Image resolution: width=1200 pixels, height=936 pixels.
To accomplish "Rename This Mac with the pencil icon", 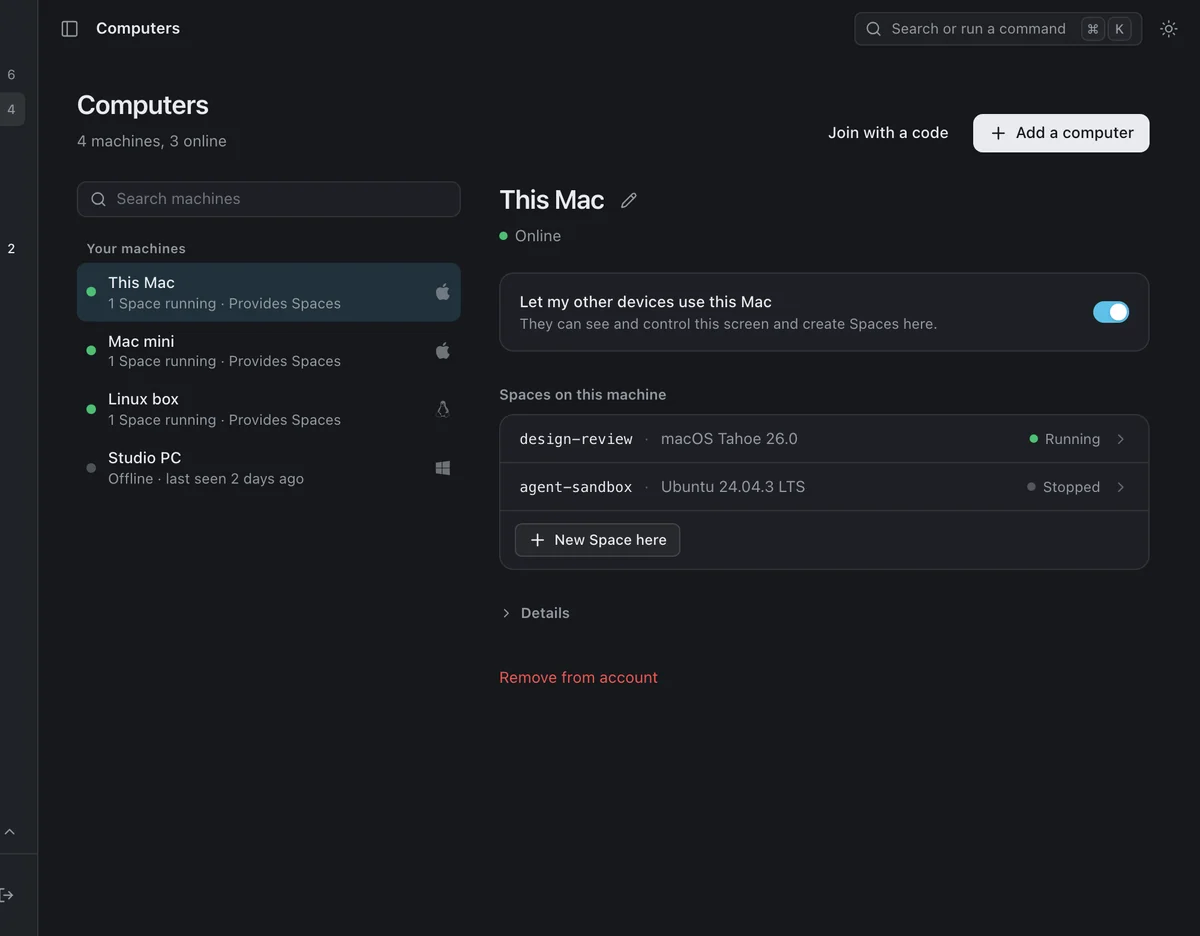I will point(629,200).
